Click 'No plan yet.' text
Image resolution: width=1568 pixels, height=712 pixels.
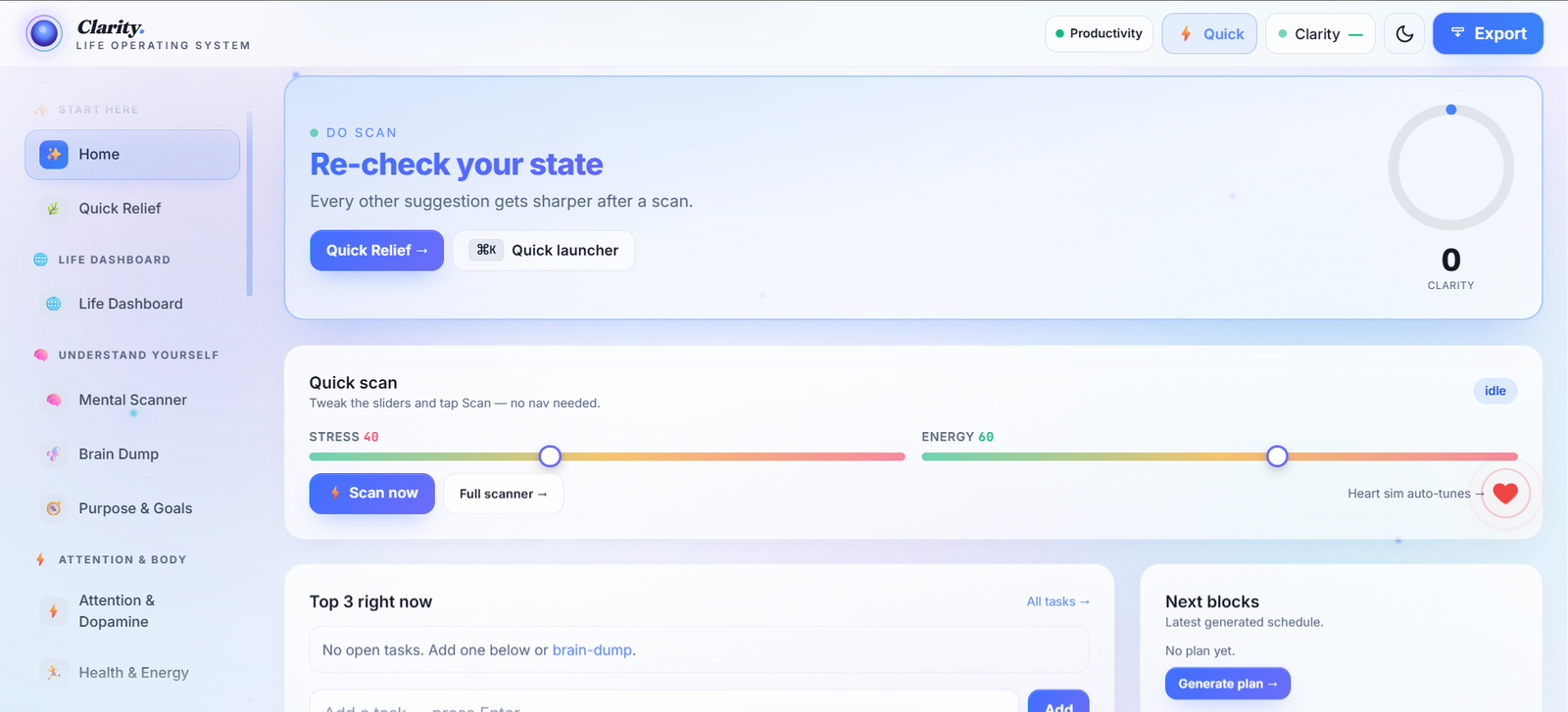click(1200, 651)
